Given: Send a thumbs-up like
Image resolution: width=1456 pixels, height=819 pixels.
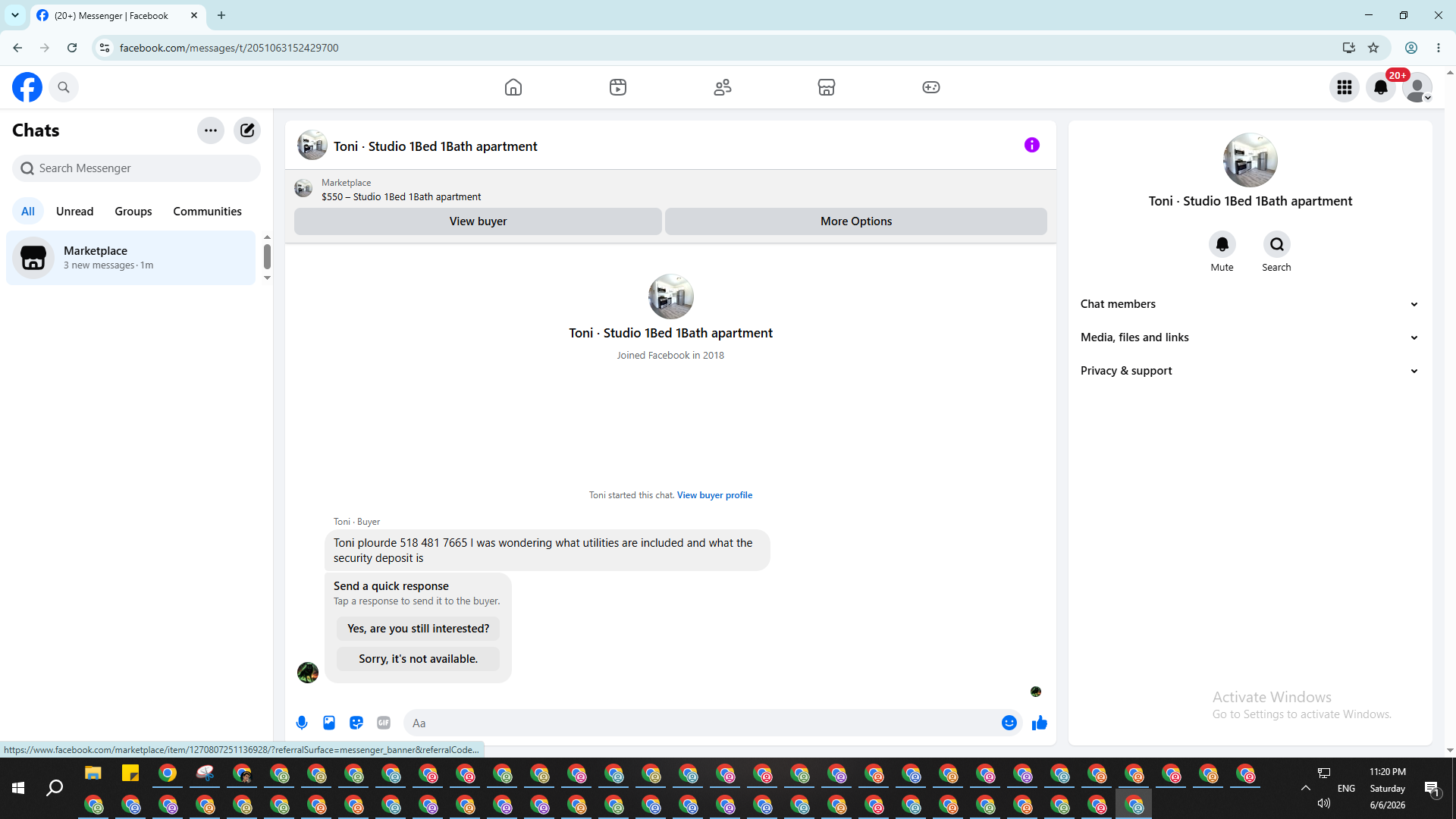Looking at the screenshot, I should coord(1040,723).
